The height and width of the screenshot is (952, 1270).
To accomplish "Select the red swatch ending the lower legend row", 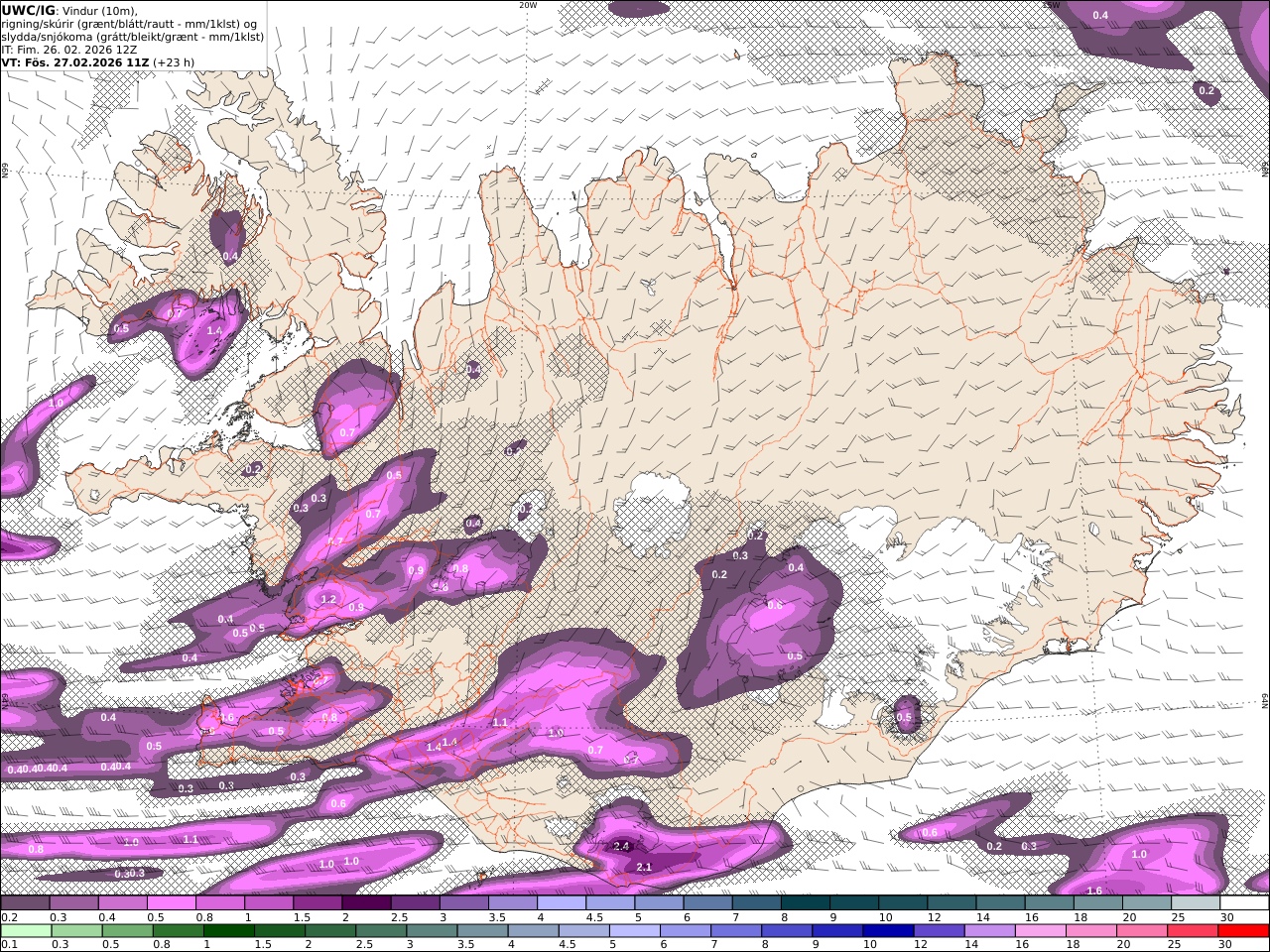I will 1244,931.
